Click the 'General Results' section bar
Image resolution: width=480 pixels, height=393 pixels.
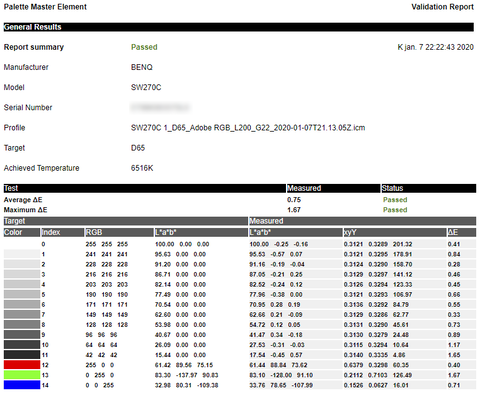coord(239,27)
